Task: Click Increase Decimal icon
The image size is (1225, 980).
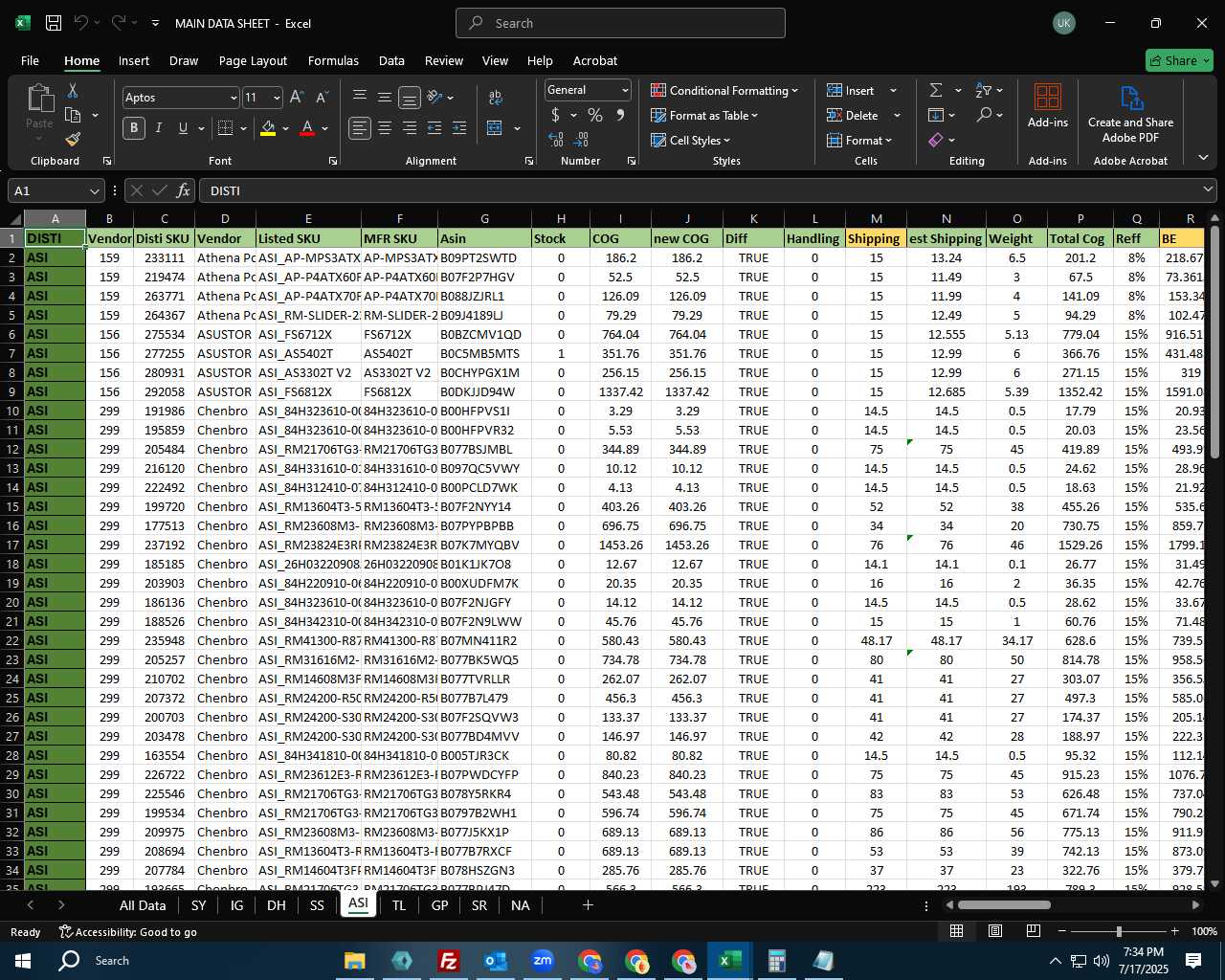Action: click(556, 140)
